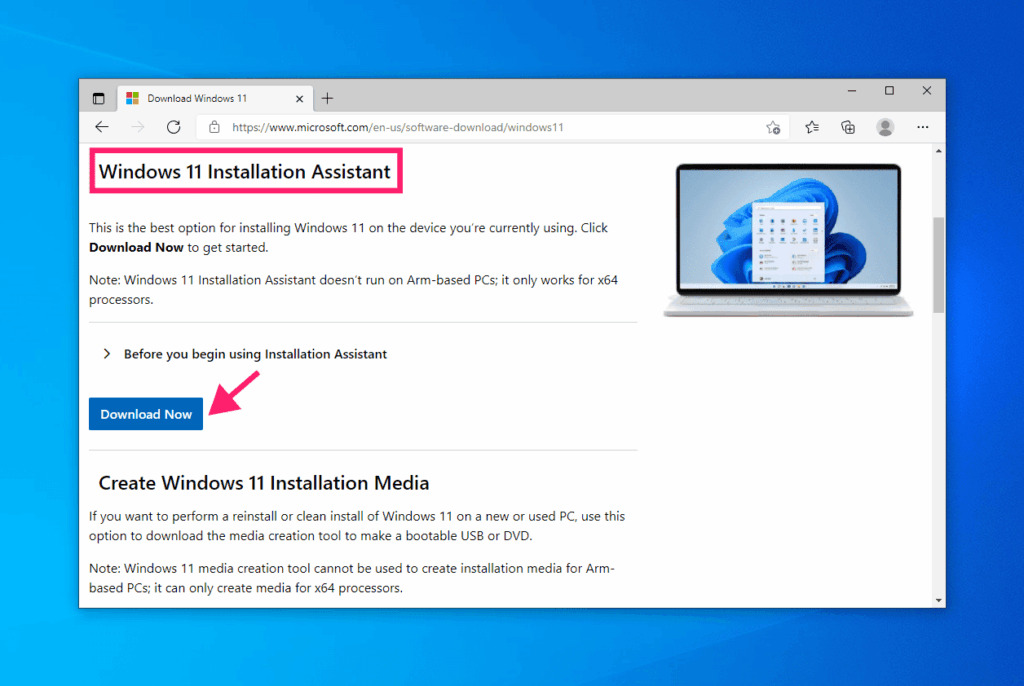
Task: Open a new tab with plus button
Action: [x=327, y=99]
